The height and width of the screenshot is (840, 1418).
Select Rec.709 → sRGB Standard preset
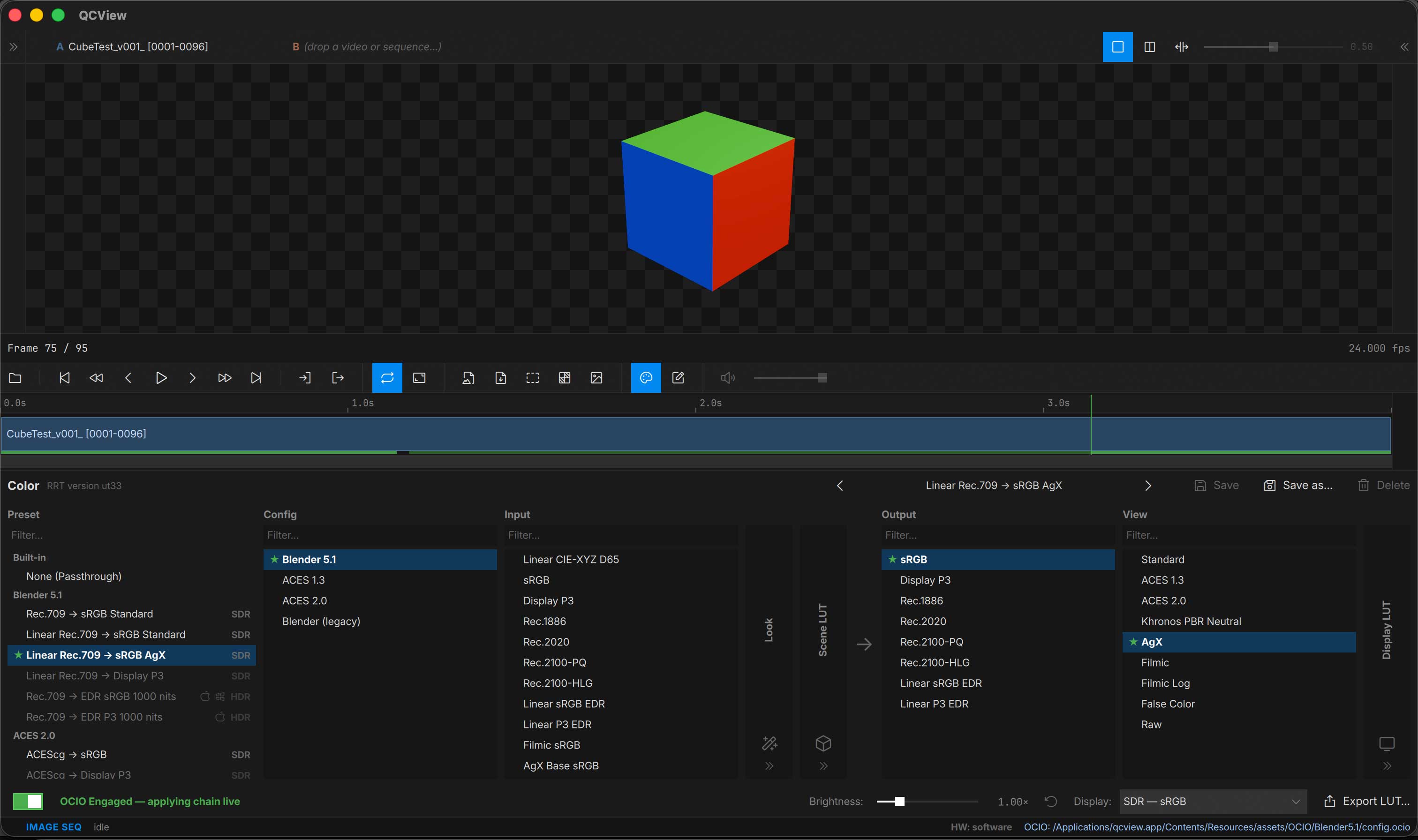point(131,614)
